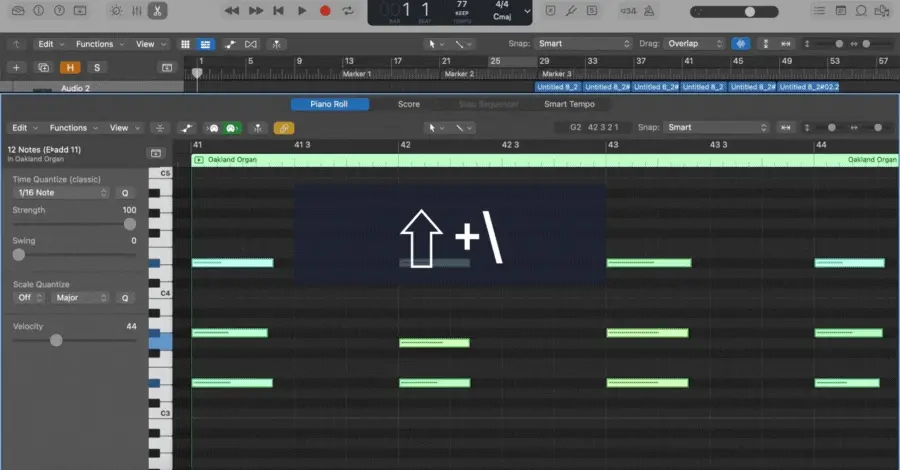This screenshot has width=900, height=470.
Task: Open the Tracks area Edit menu
Action: click(51, 44)
